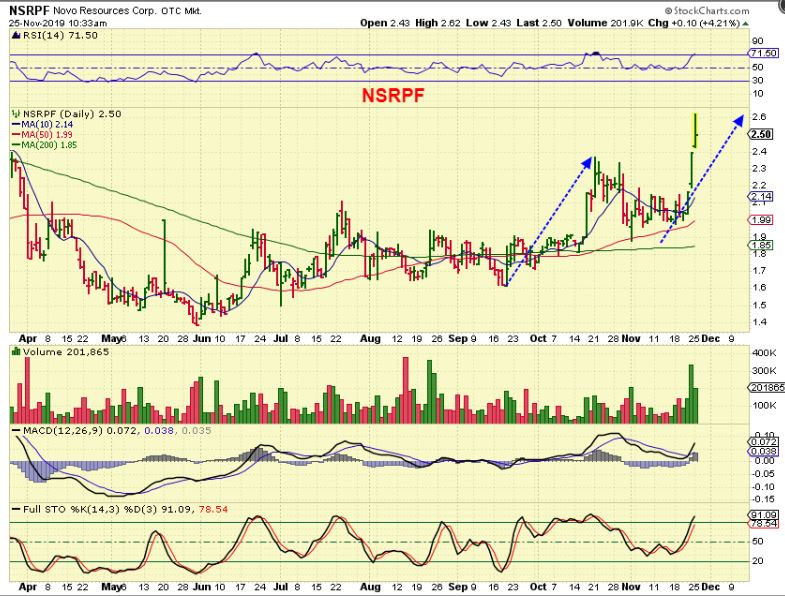This screenshot has width=785, height=596.
Task: Click the NSRPF Daily price legend icon
Action: click(x=16, y=114)
